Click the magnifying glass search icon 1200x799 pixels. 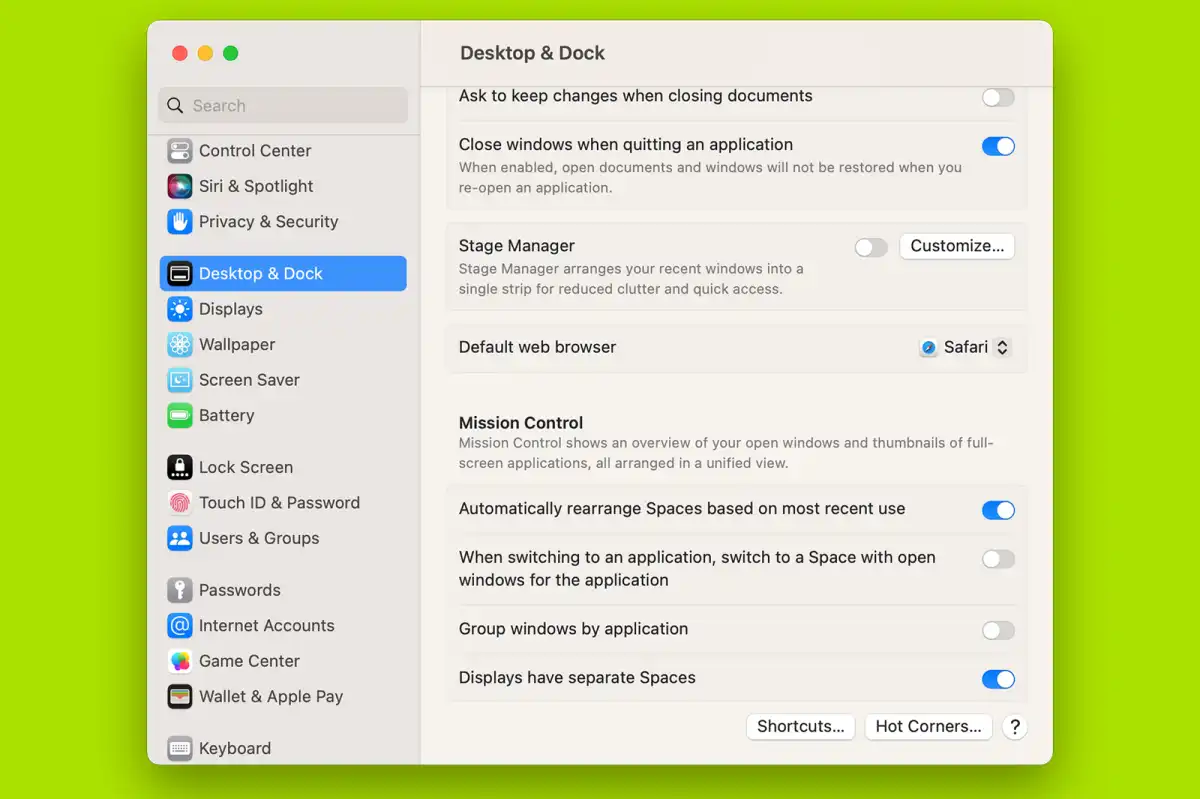click(175, 106)
